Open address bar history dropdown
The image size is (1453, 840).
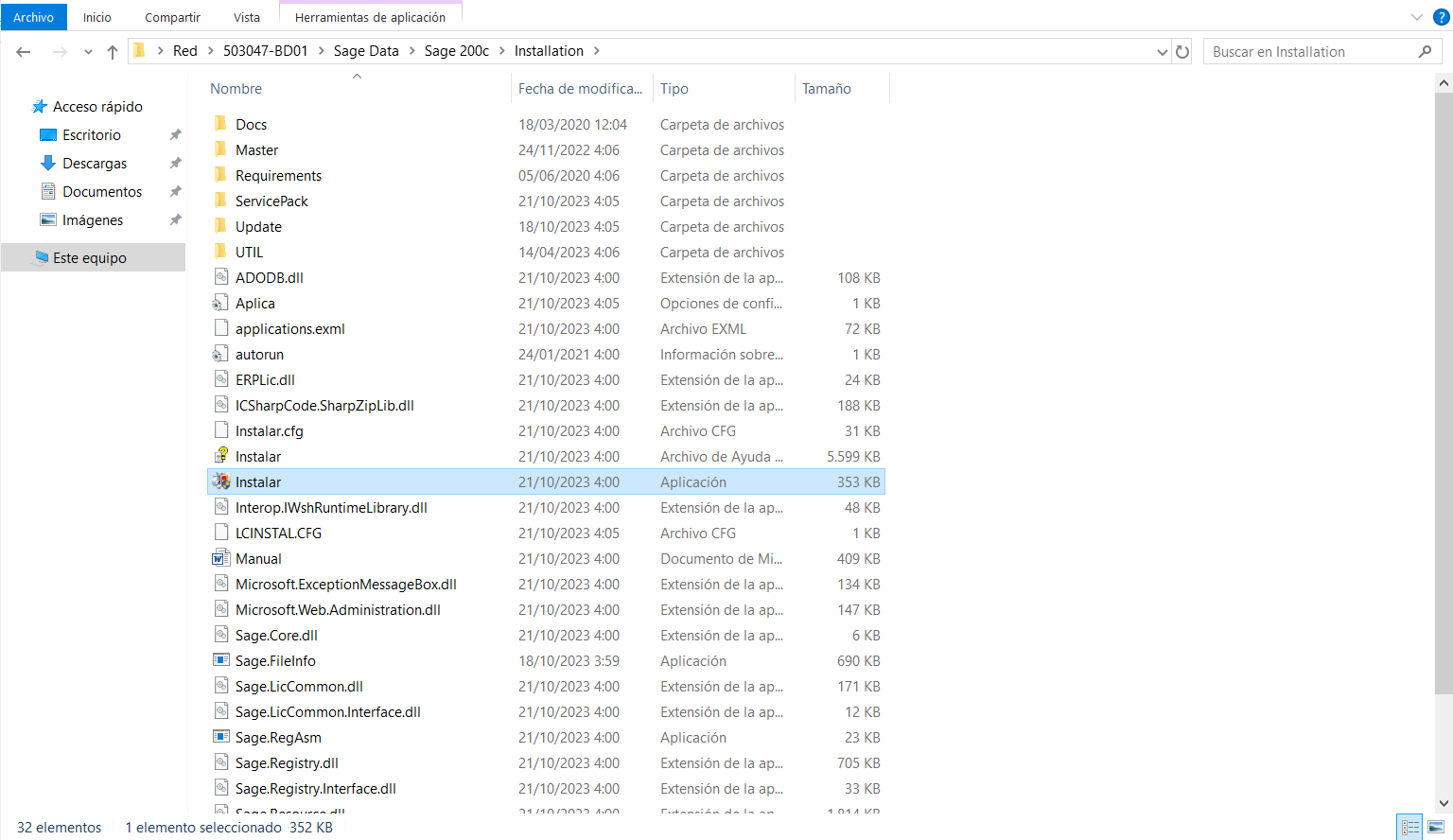(x=1162, y=52)
